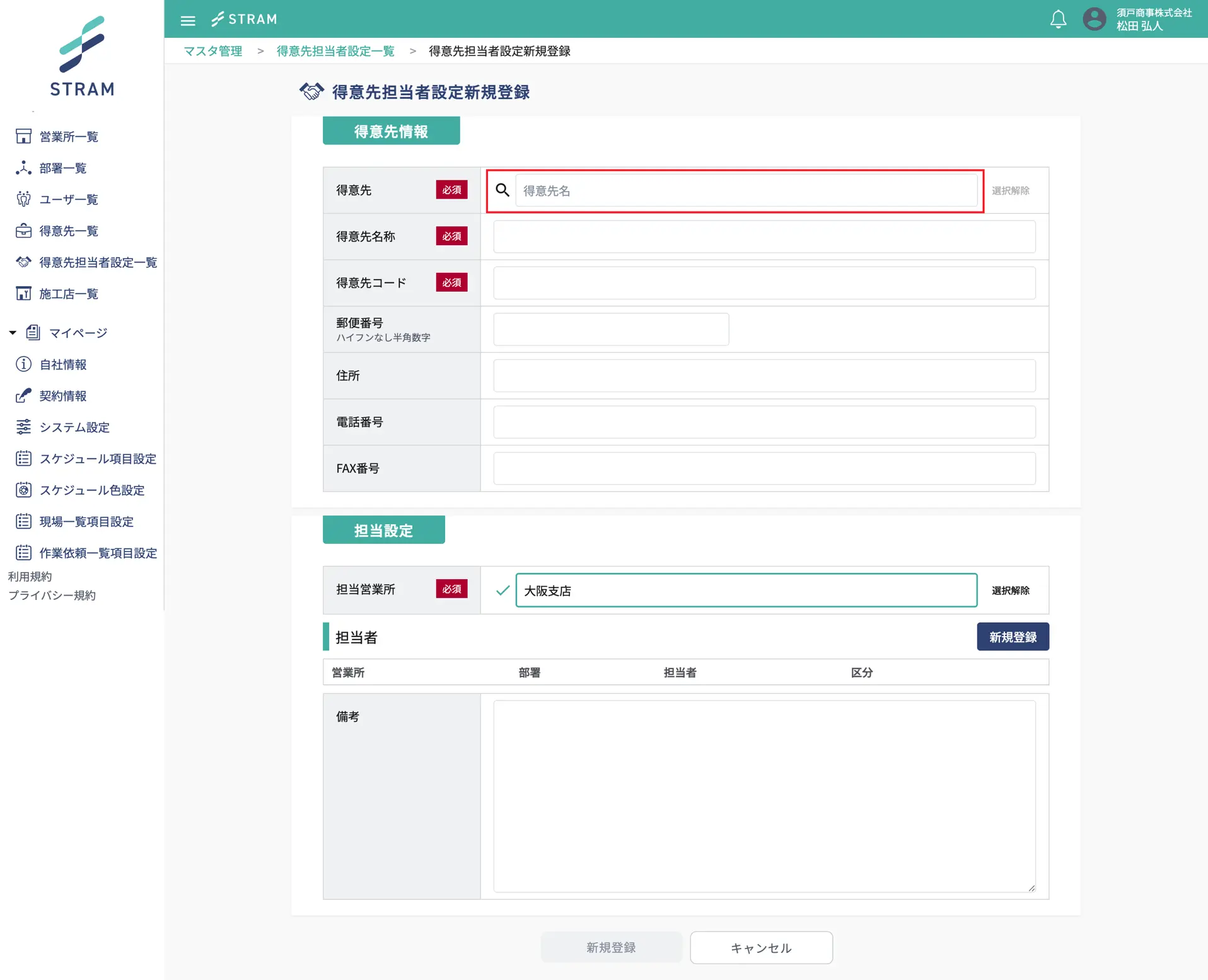The image size is (1208, 980).
Task: Click the search magnifier icon in 得意先 field
Action: tap(502, 190)
